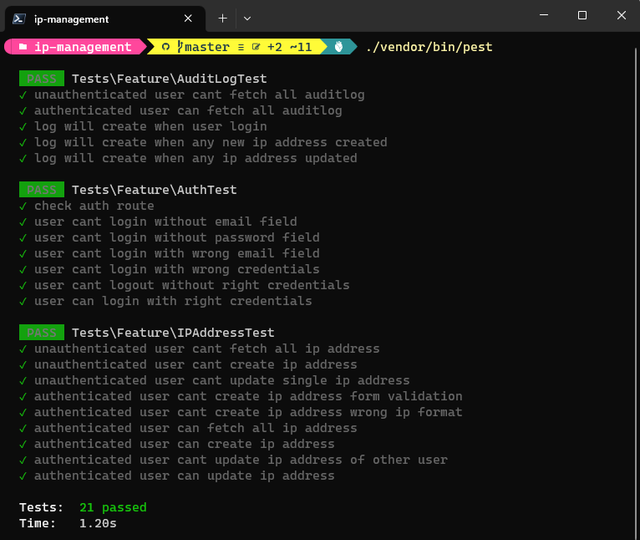Click 'log will create when user login'
This screenshot has height=540, width=640.
tap(150, 127)
